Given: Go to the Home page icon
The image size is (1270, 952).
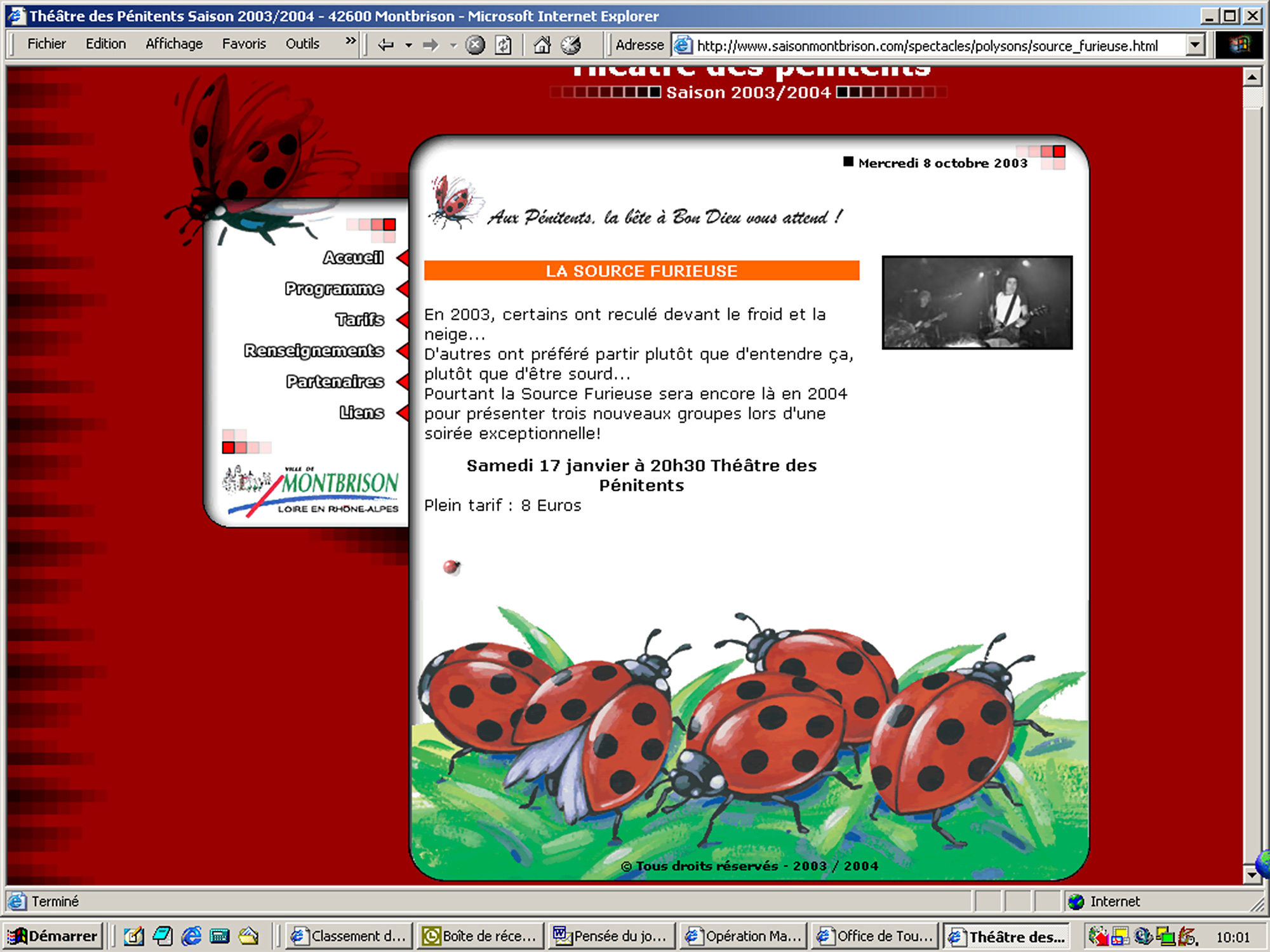Looking at the screenshot, I should coord(542,45).
